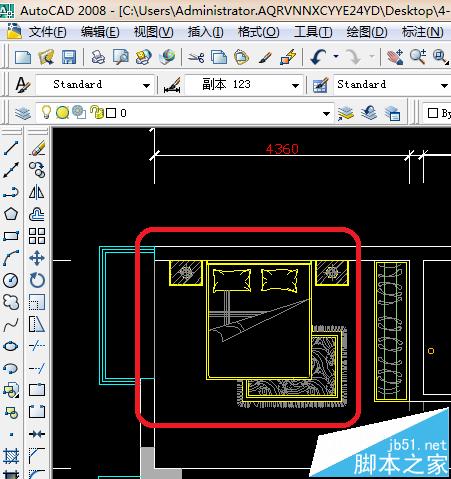Activate the Pan hand tool
451x479 pixels.
pyautogui.click(x=395, y=57)
